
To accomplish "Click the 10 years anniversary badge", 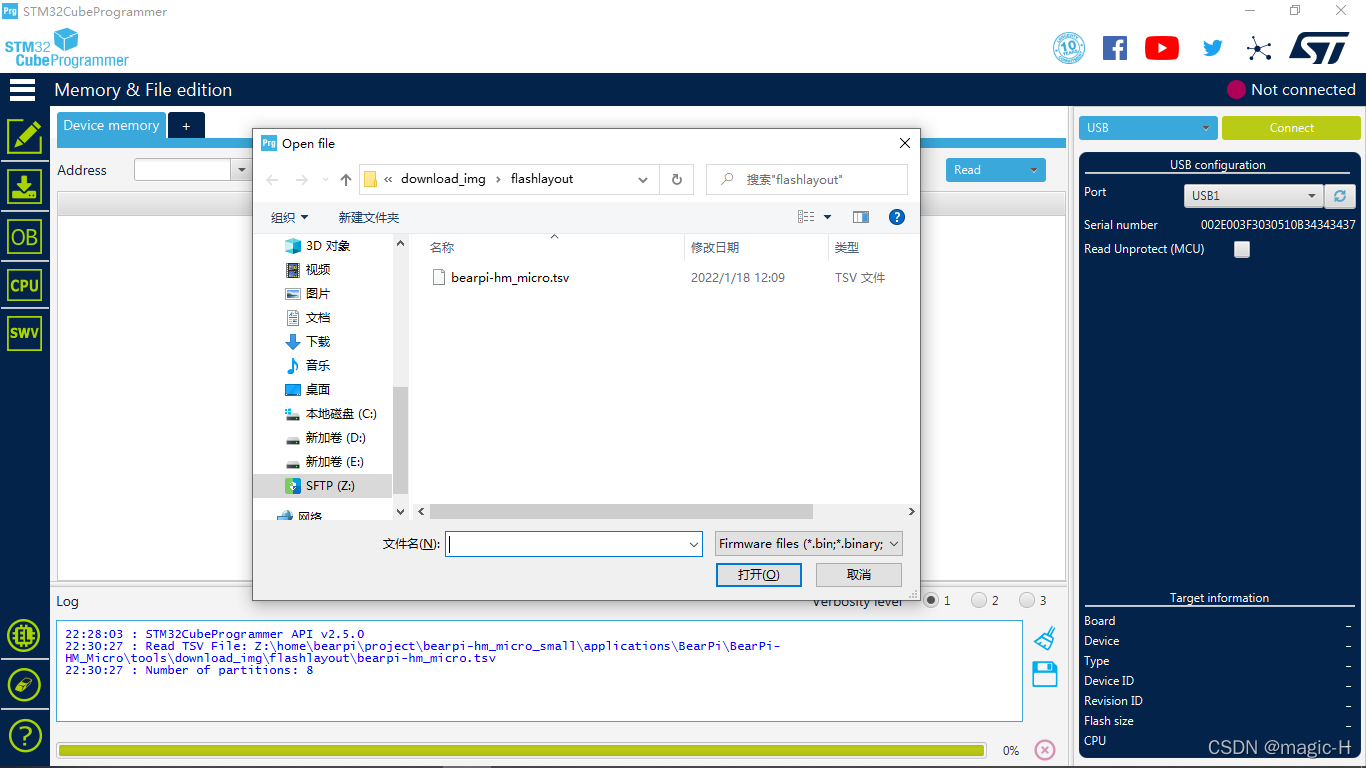I will [1069, 47].
